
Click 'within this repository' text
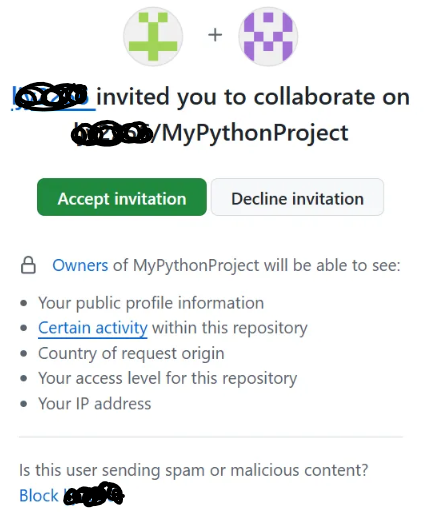pos(230,328)
